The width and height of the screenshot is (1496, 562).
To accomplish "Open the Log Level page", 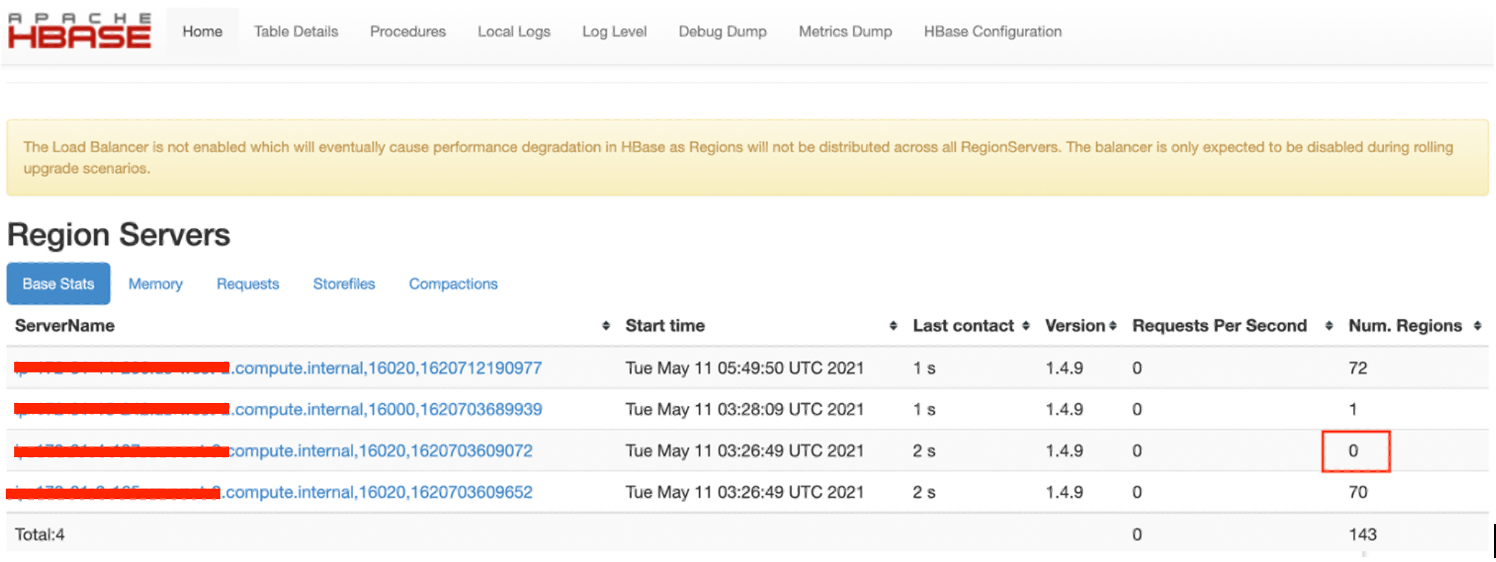I will [x=614, y=32].
